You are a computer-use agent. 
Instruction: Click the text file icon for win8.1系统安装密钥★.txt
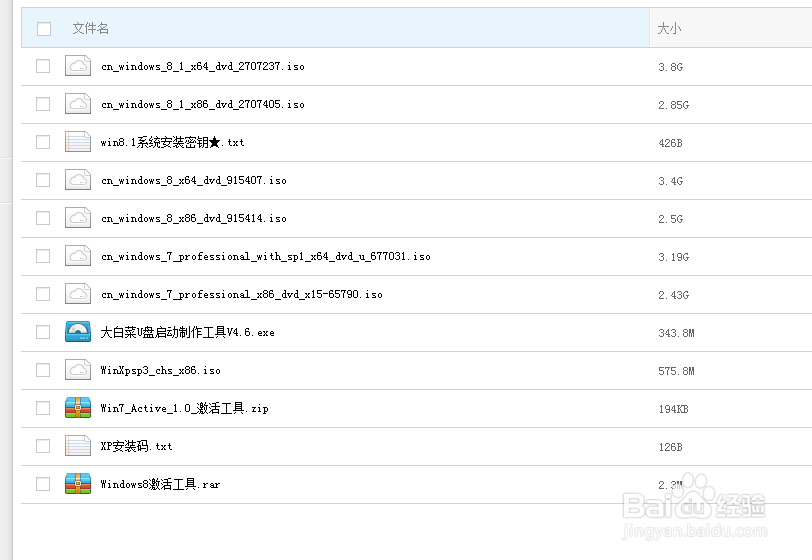click(x=78, y=141)
